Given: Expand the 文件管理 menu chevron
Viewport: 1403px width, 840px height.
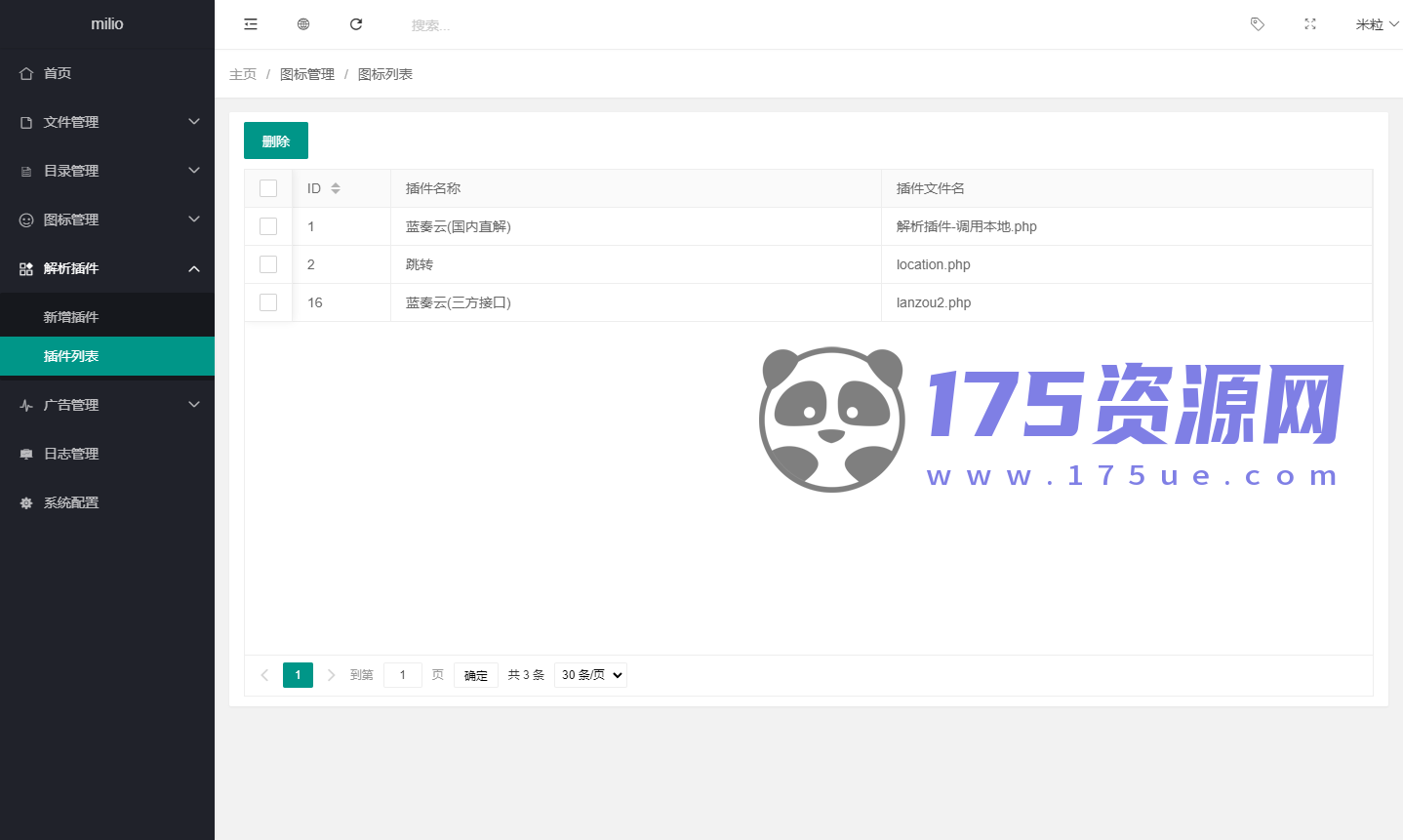Looking at the screenshot, I should point(194,122).
